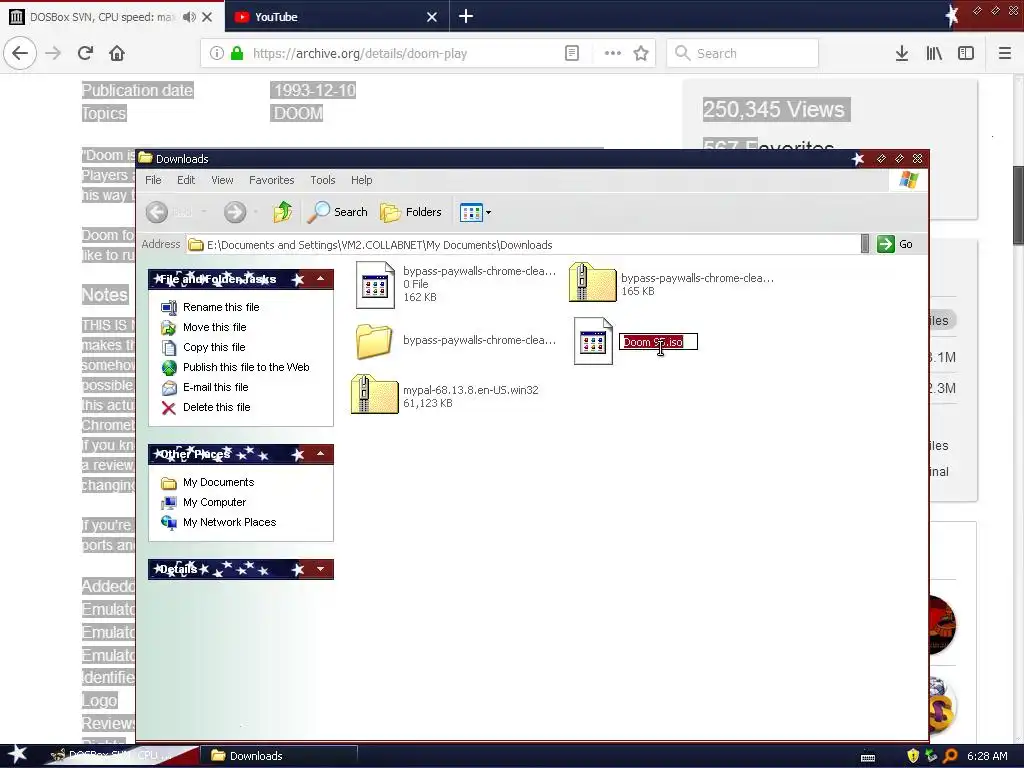Click 250,345 Views text on page
The height and width of the screenshot is (768, 1024).
tap(774, 109)
